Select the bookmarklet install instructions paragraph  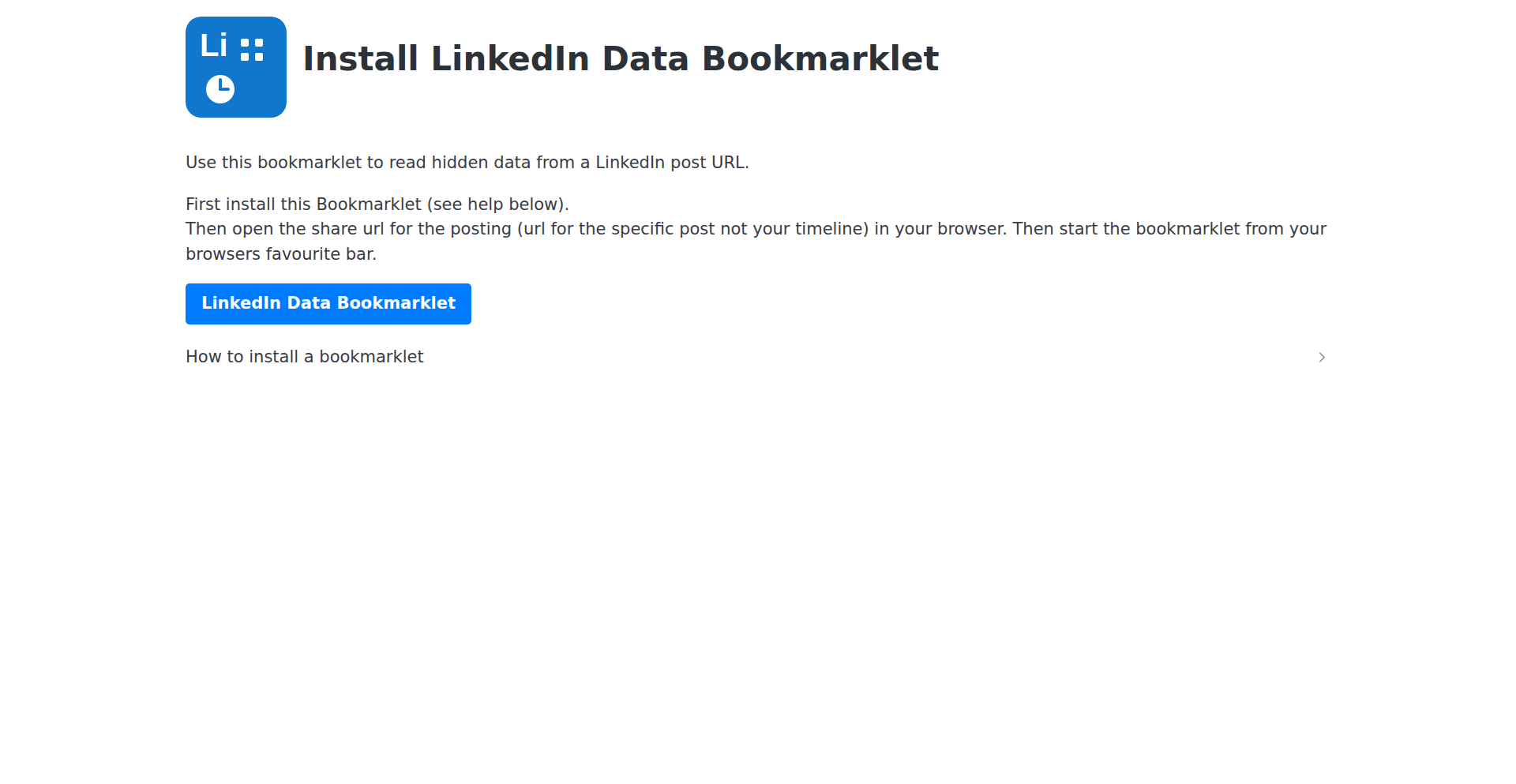click(377, 204)
